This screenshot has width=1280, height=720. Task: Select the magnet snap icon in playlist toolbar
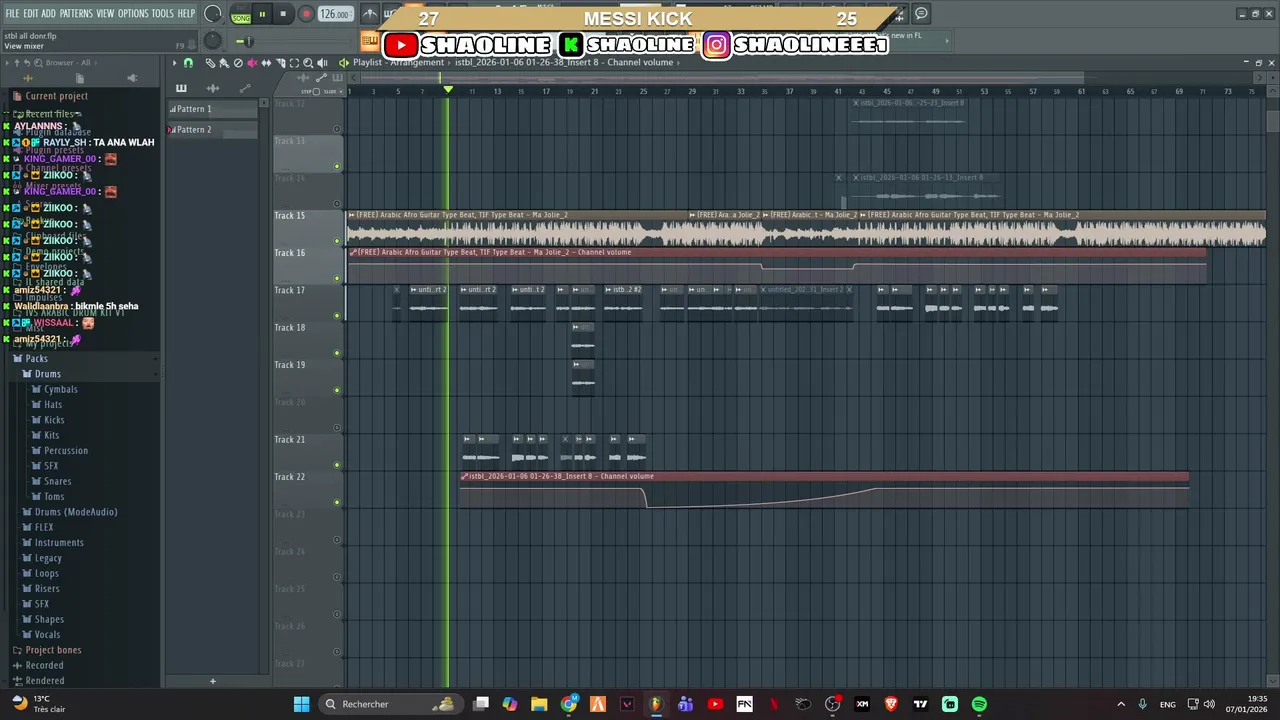coord(188,62)
